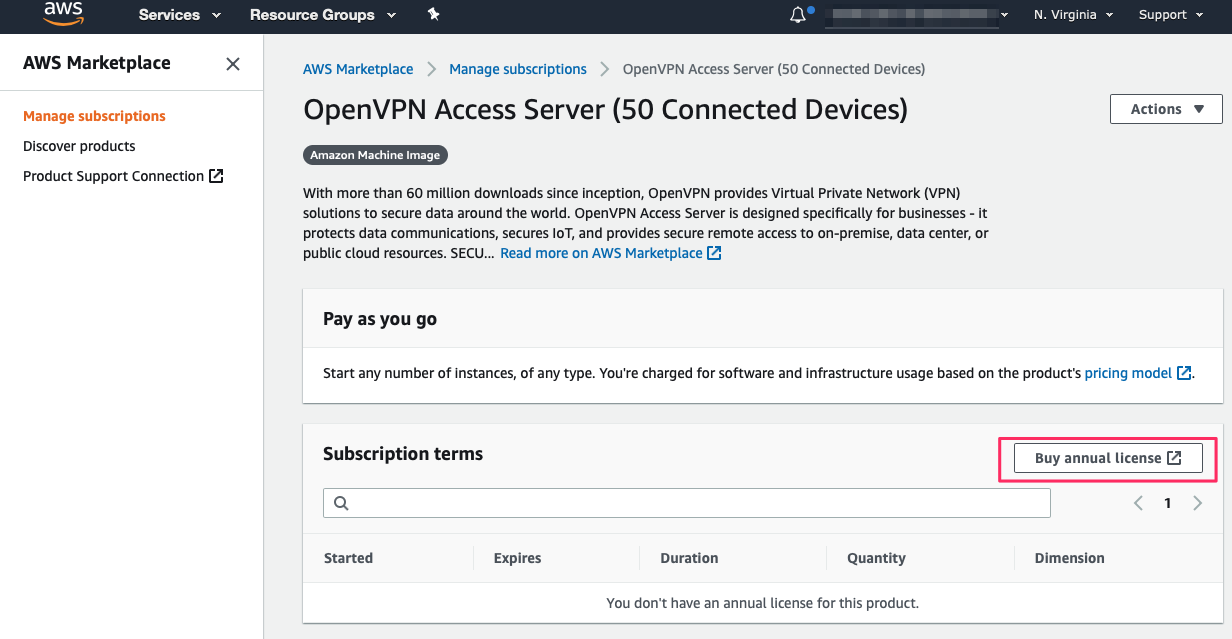Click the pin shortcut icon
This screenshot has height=639, width=1232.
433,14
